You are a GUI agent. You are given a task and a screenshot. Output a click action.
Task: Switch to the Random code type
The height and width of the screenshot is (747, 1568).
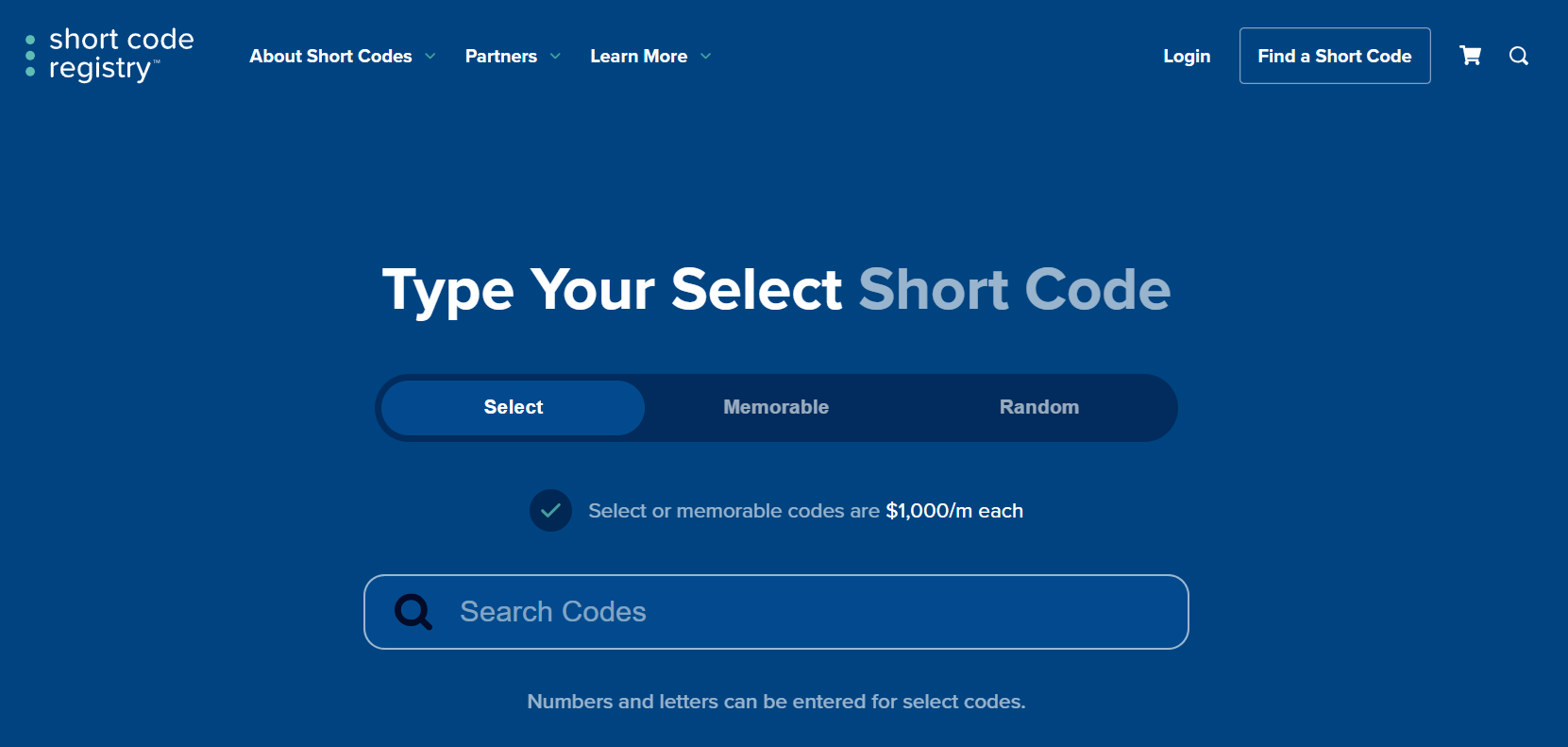(1038, 407)
